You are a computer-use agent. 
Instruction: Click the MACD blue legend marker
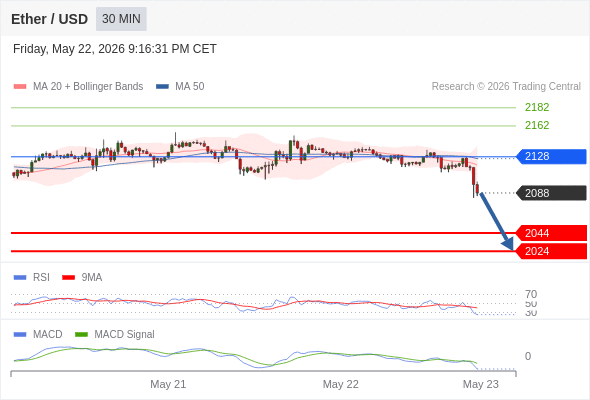[x=20, y=335]
